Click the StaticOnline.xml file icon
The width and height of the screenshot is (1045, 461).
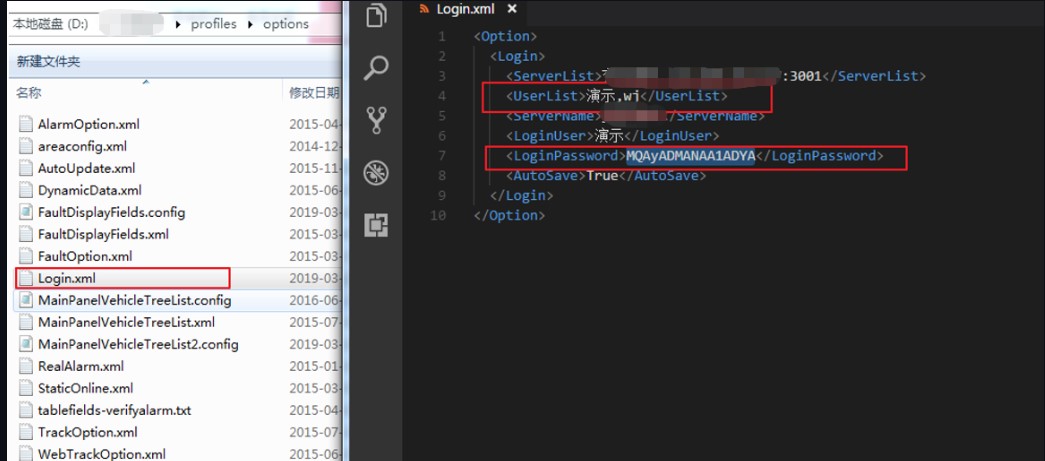coord(26,388)
